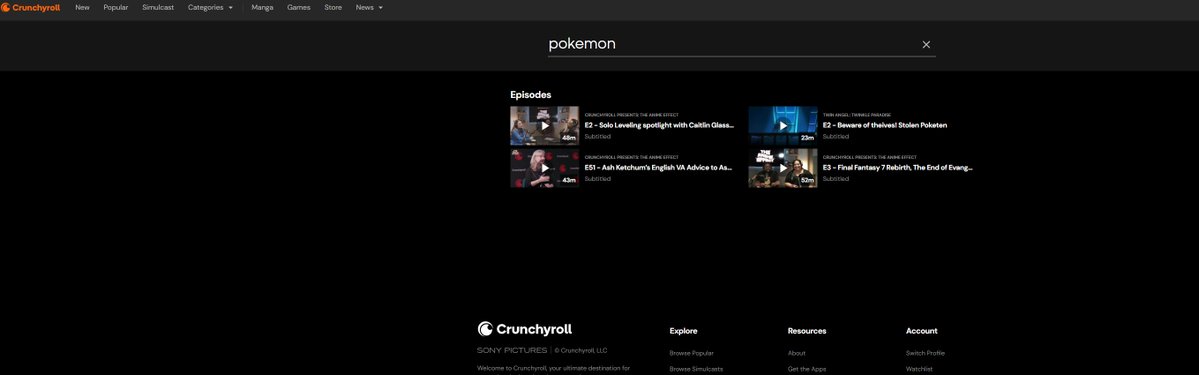Visit the Store link
The width and height of the screenshot is (1199, 375).
(x=333, y=8)
